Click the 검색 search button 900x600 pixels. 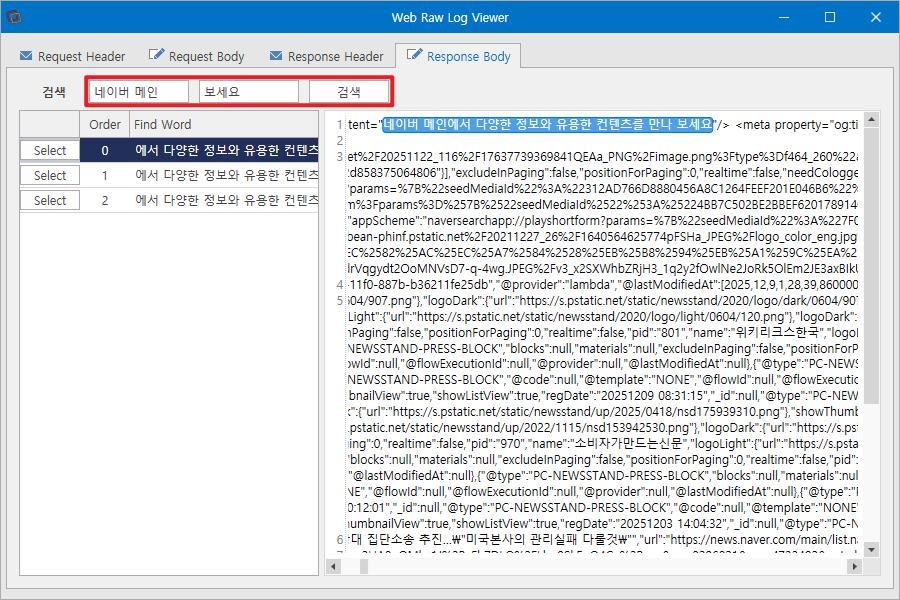point(349,92)
